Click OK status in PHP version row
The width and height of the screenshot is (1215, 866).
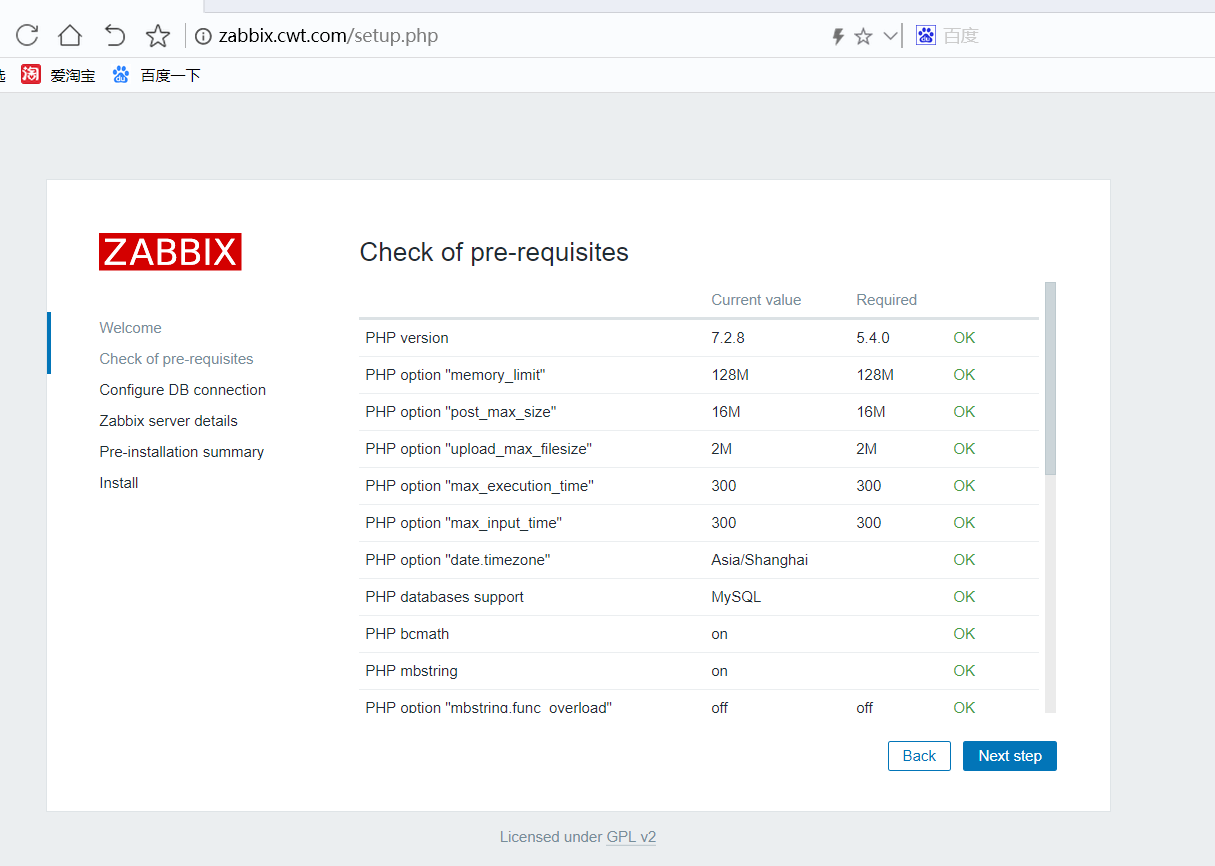pos(964,338)
